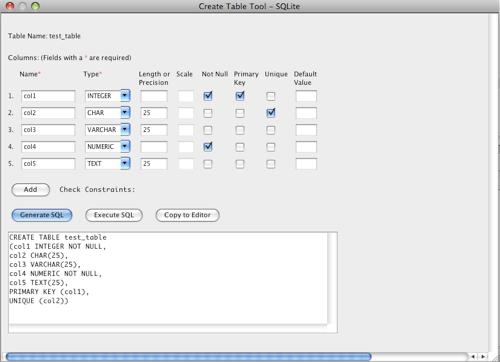Focus the col1 name field
This screenshot has height=362, width=500.
tap(48, 96)
